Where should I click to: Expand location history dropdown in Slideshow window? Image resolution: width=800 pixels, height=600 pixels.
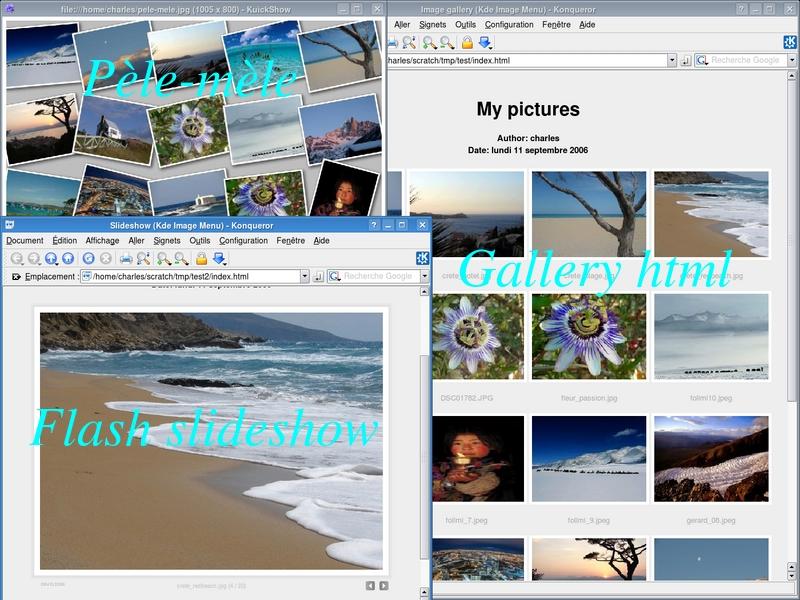point(305,277)
